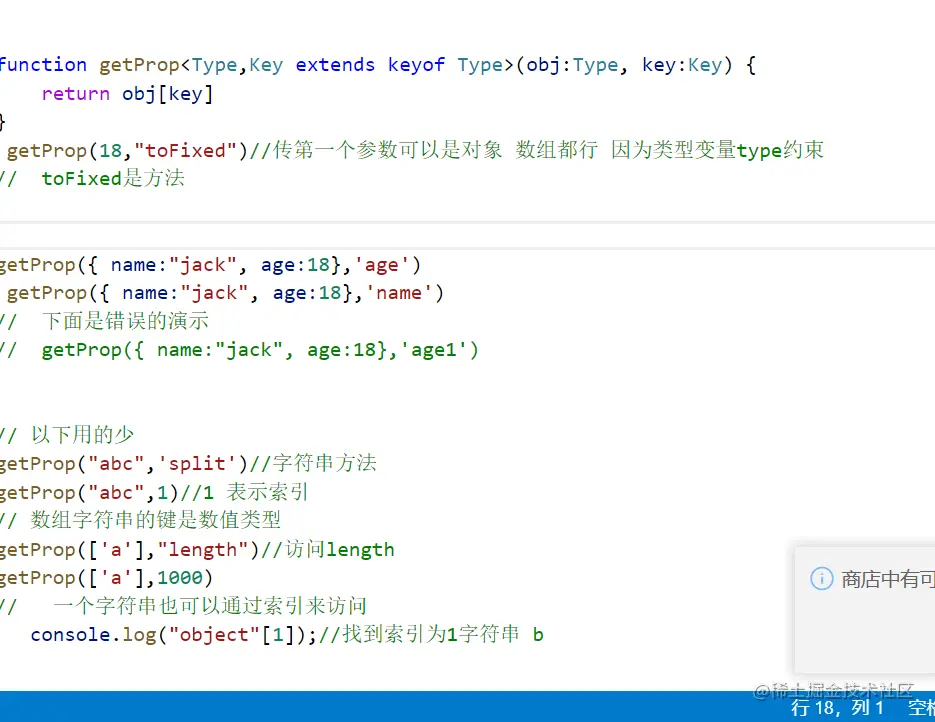935x722 pixels.
Task: Click the info icon in the notification popup
Action: [x=821, y=578]
